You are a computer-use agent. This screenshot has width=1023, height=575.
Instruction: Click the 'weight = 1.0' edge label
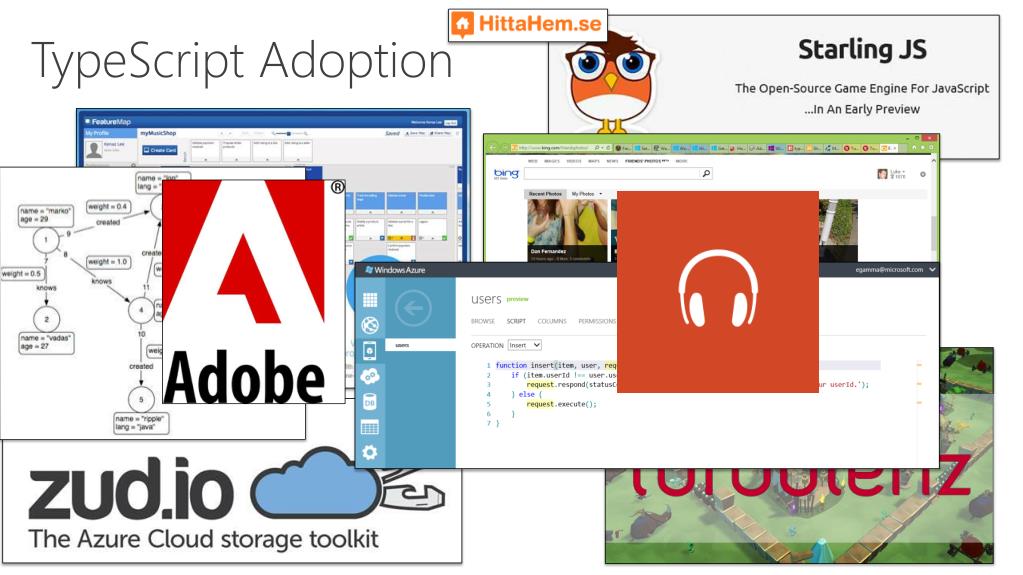point(108,262)
